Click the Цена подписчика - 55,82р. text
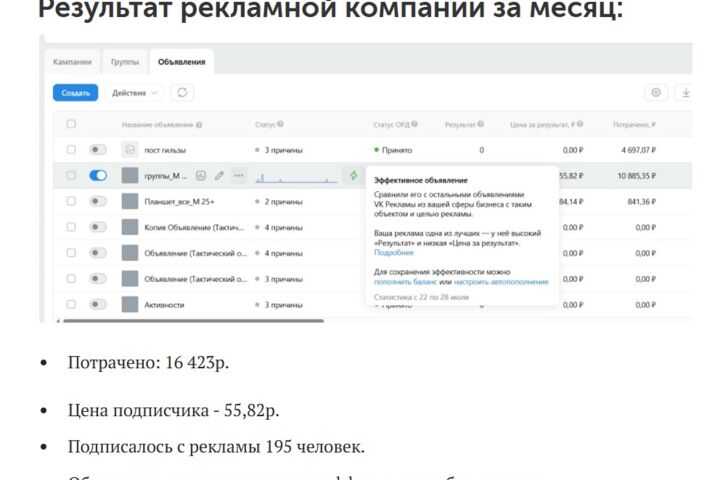Screen dimensions: 720x480 click(174, 410)
